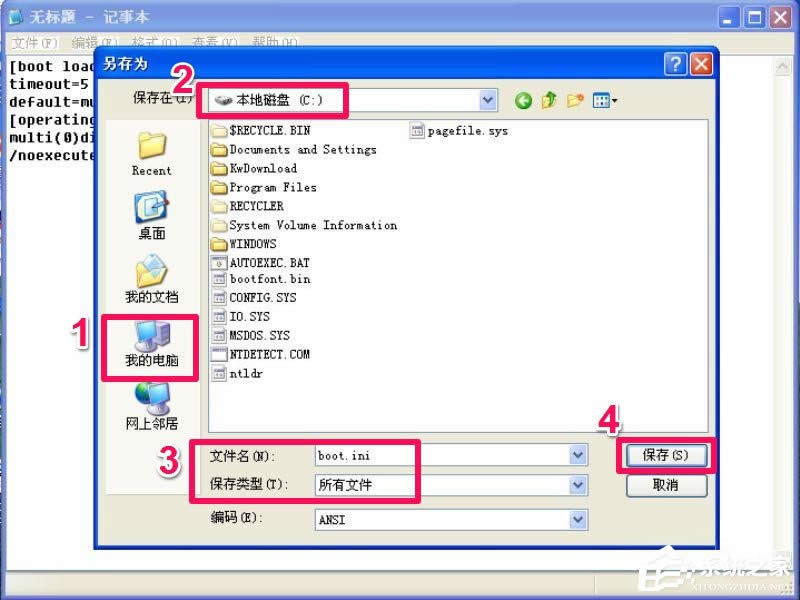The width and height of the screenshot is (800, 600).
Task: Expand the 编码 ANSI encoding dropdown
Action: [x=578, y=520]
